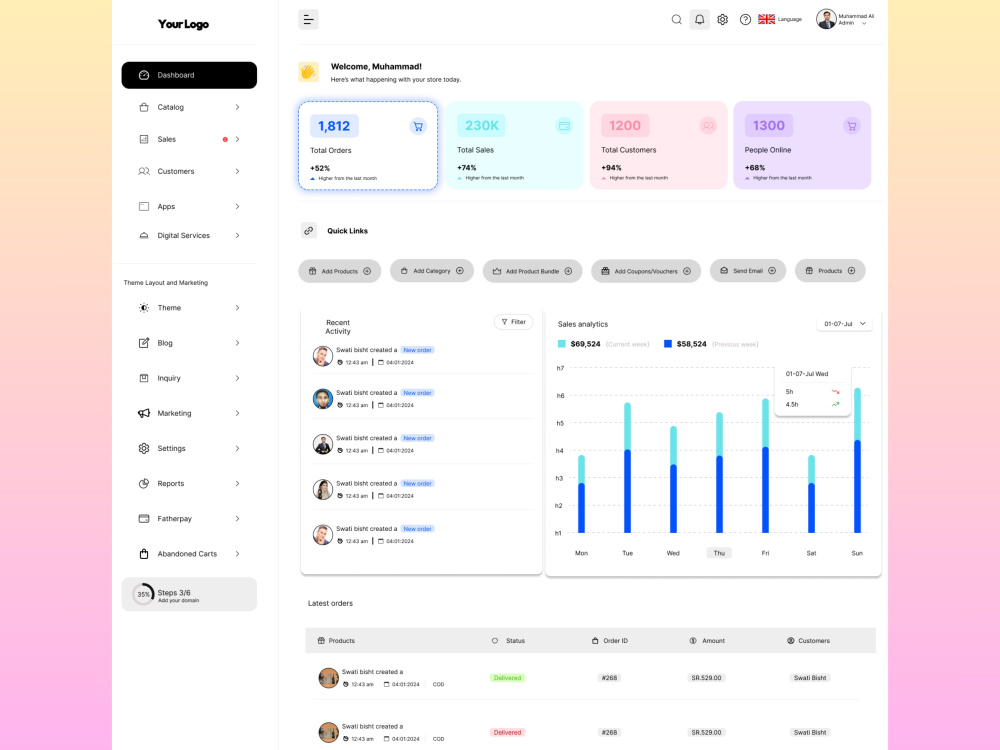1000x750 pixels.
Task: Expand the Abandoned Carts chevron
Action: pyautogui.click(x=237, y=554)
